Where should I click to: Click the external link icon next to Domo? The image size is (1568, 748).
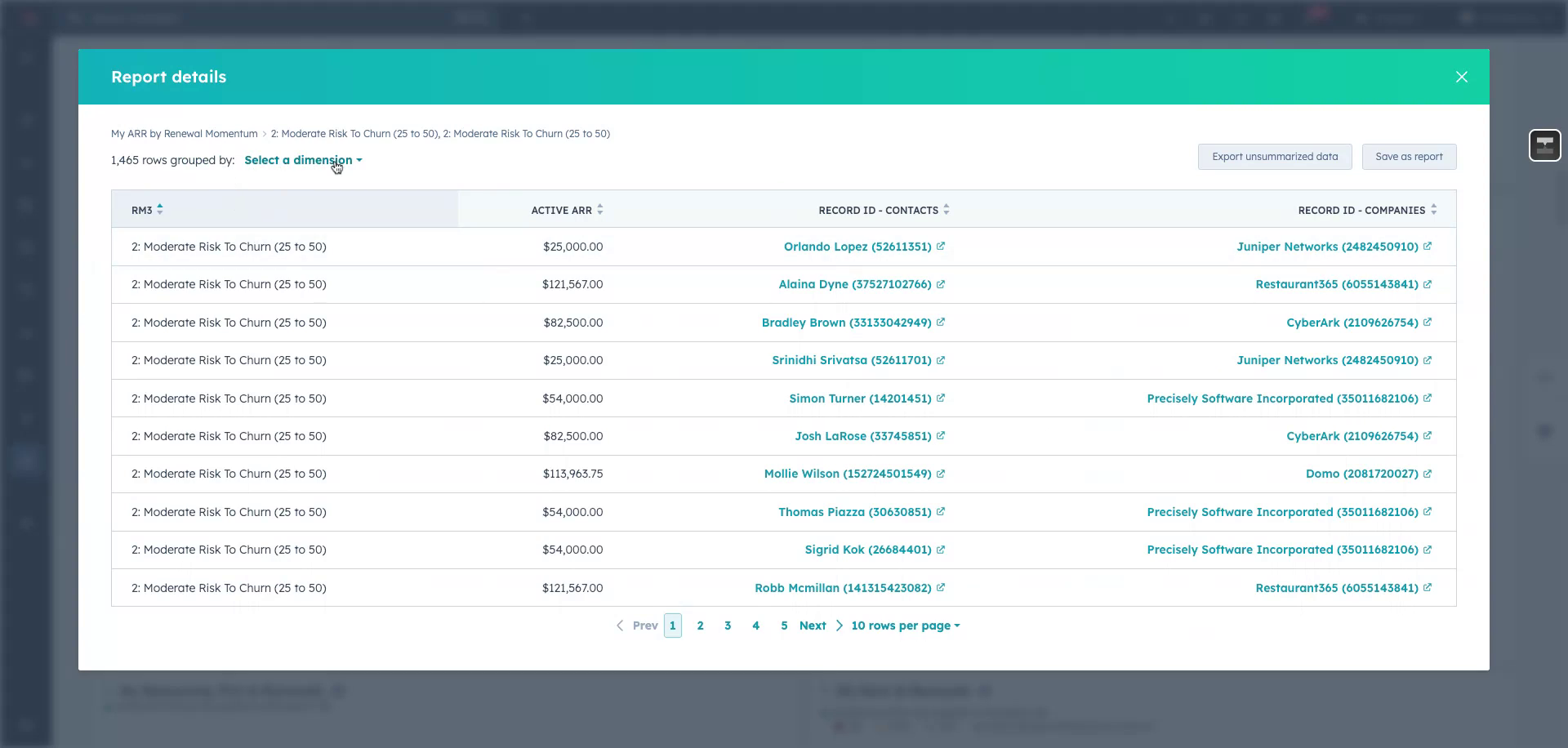[1428, 474]
